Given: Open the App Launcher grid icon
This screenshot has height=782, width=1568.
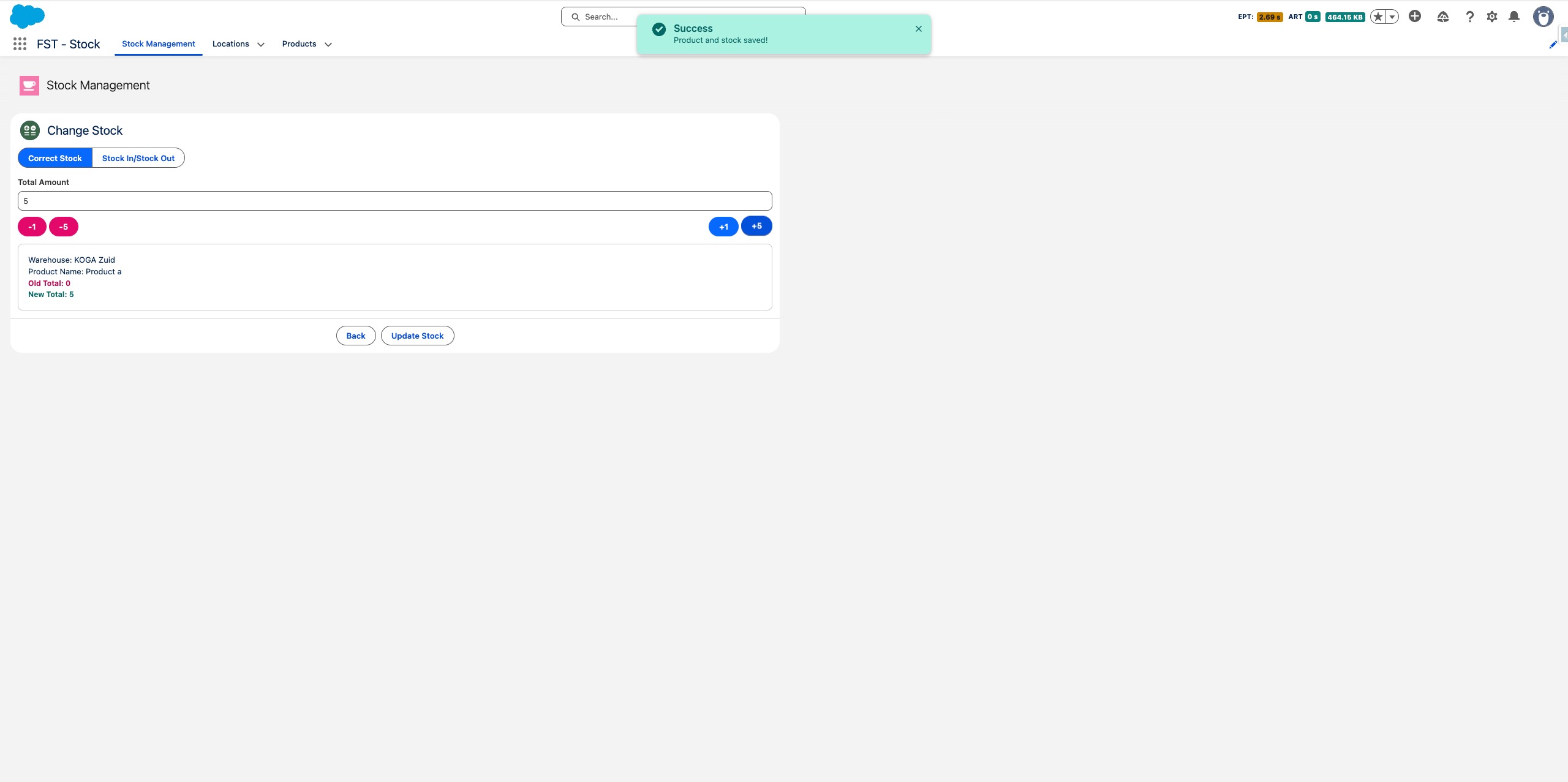Looking at the screenshot, I should tap(20, 44).
